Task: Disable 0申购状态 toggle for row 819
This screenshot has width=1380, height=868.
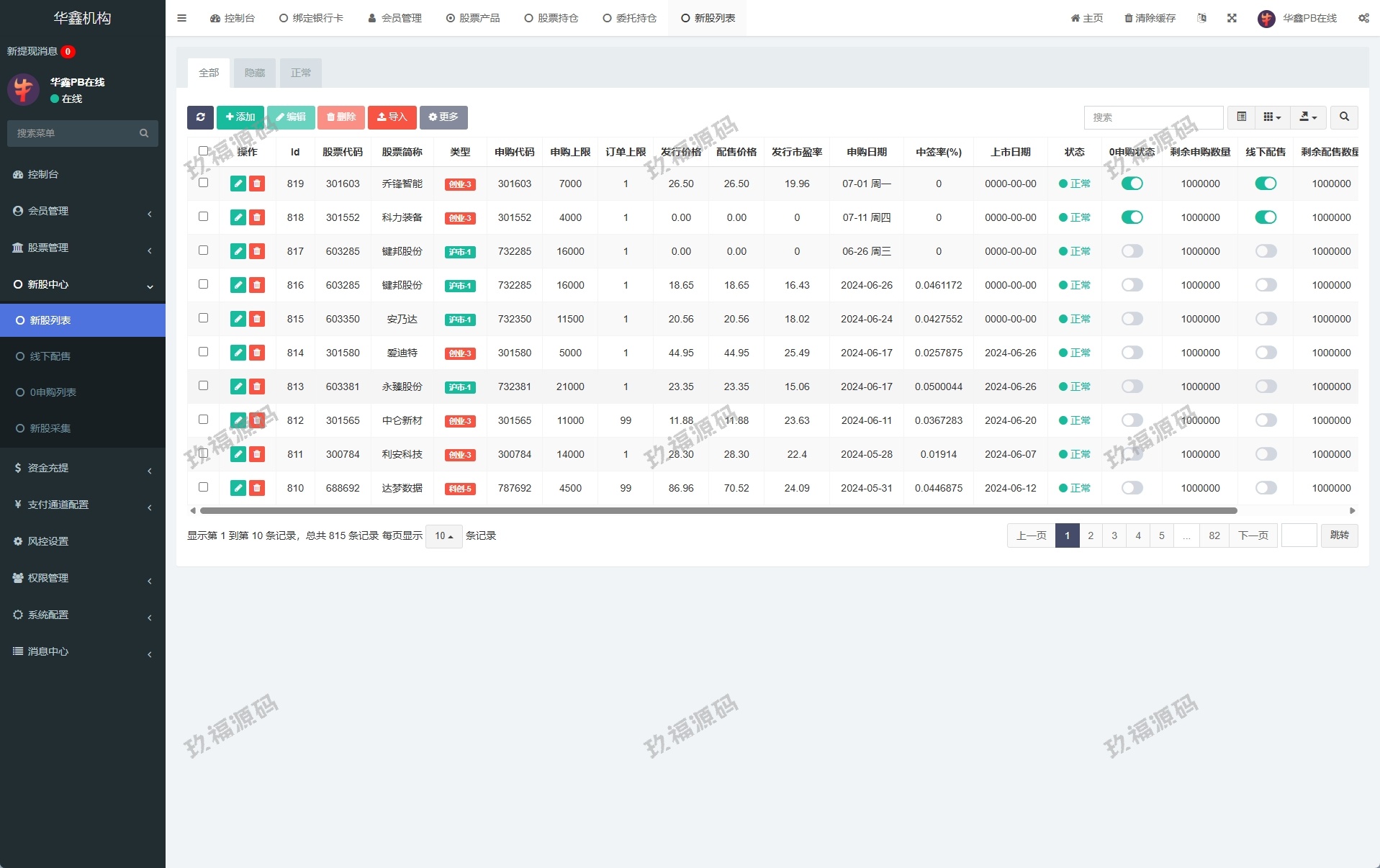Action: click(x=1132, y=184)
